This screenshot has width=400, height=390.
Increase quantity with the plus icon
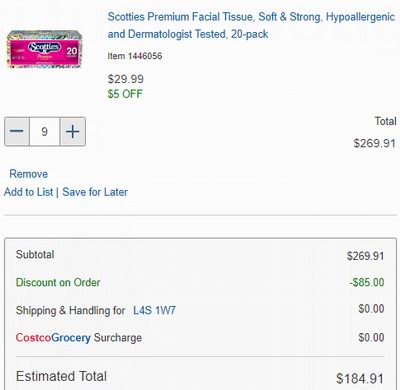[73, 131]
